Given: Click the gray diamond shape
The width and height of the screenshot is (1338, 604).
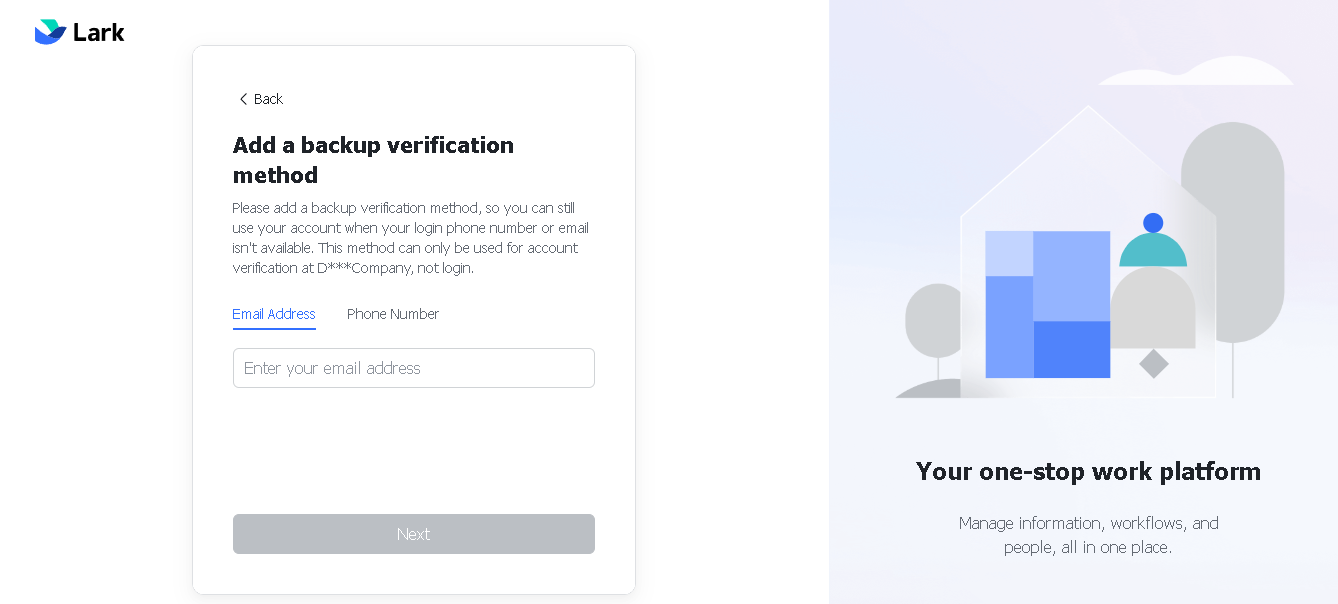Looking at the screenshot, I should [x=1154, y=363].
